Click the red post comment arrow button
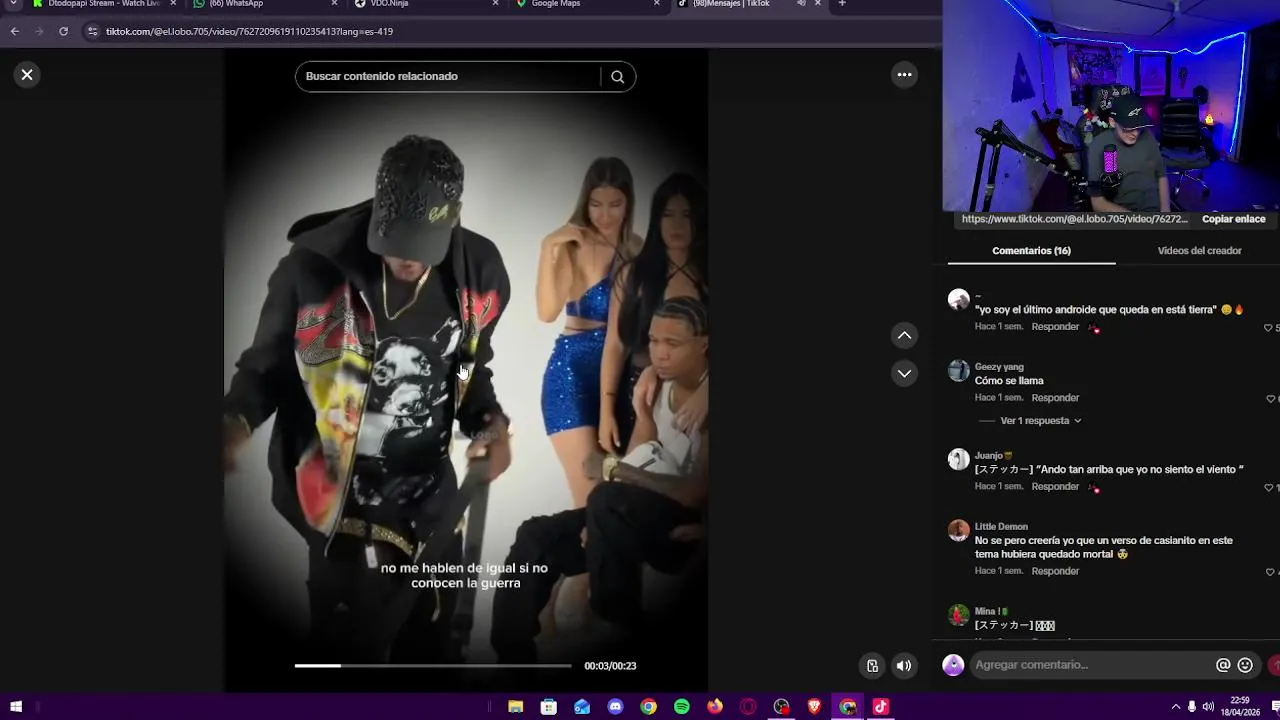 1274,665
